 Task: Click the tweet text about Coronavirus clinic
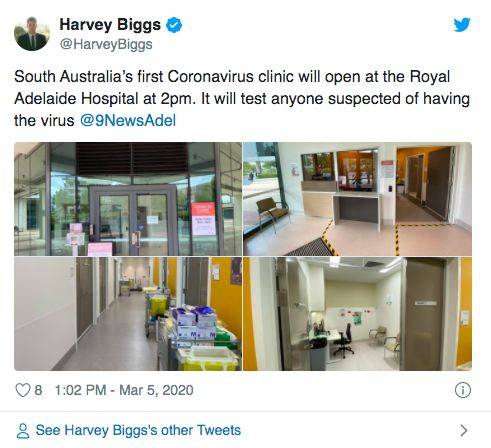242,98
